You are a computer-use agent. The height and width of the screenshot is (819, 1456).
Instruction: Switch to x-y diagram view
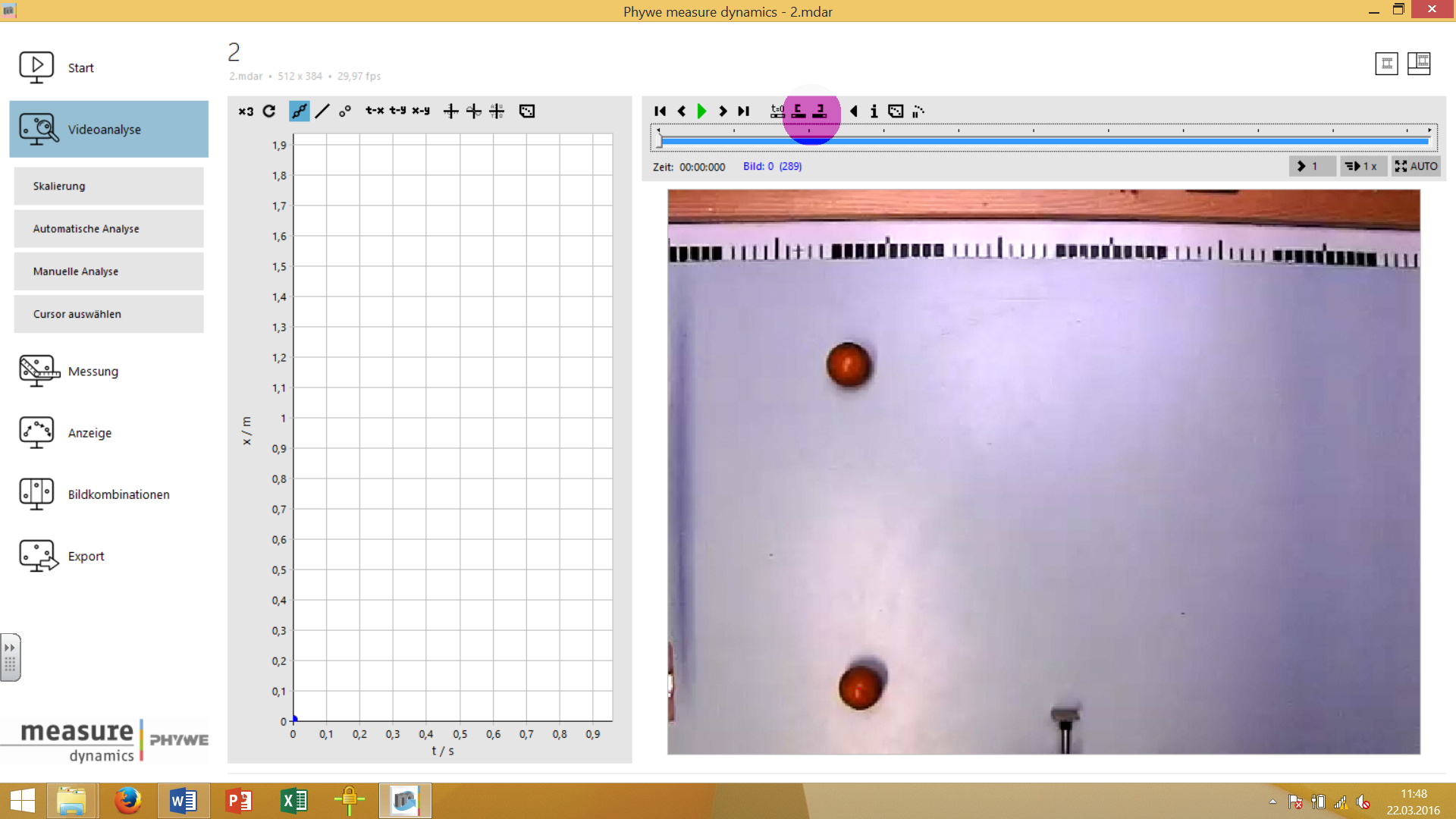coord(421,111)
